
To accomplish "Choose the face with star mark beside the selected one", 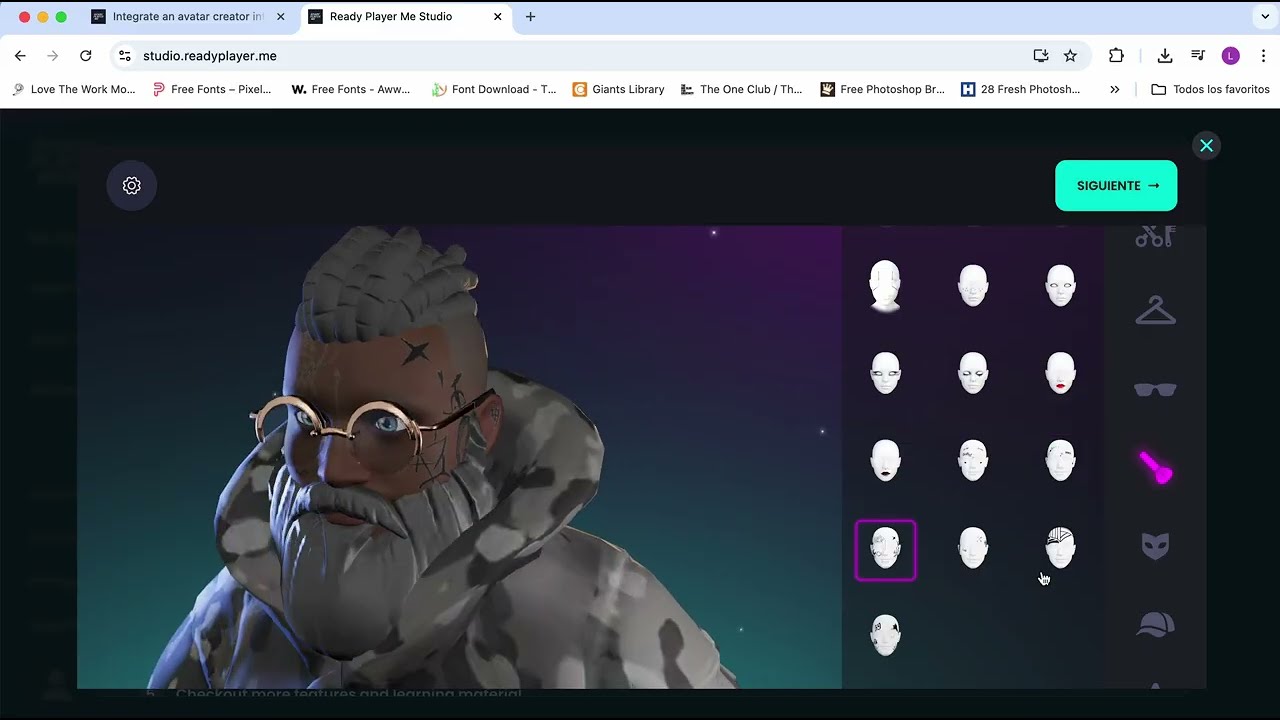I will [973, 549].
